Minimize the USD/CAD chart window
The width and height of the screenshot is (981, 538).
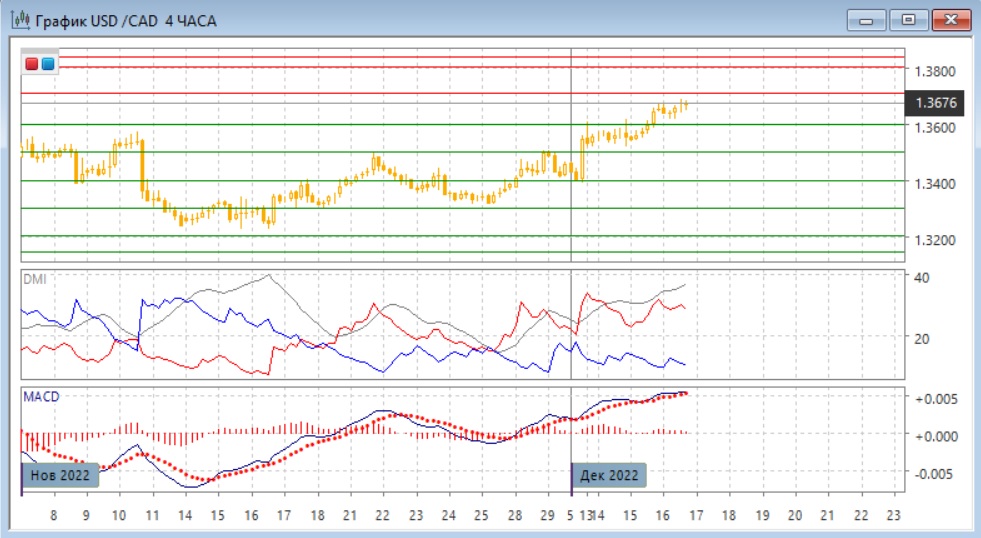tap(866, 20)
